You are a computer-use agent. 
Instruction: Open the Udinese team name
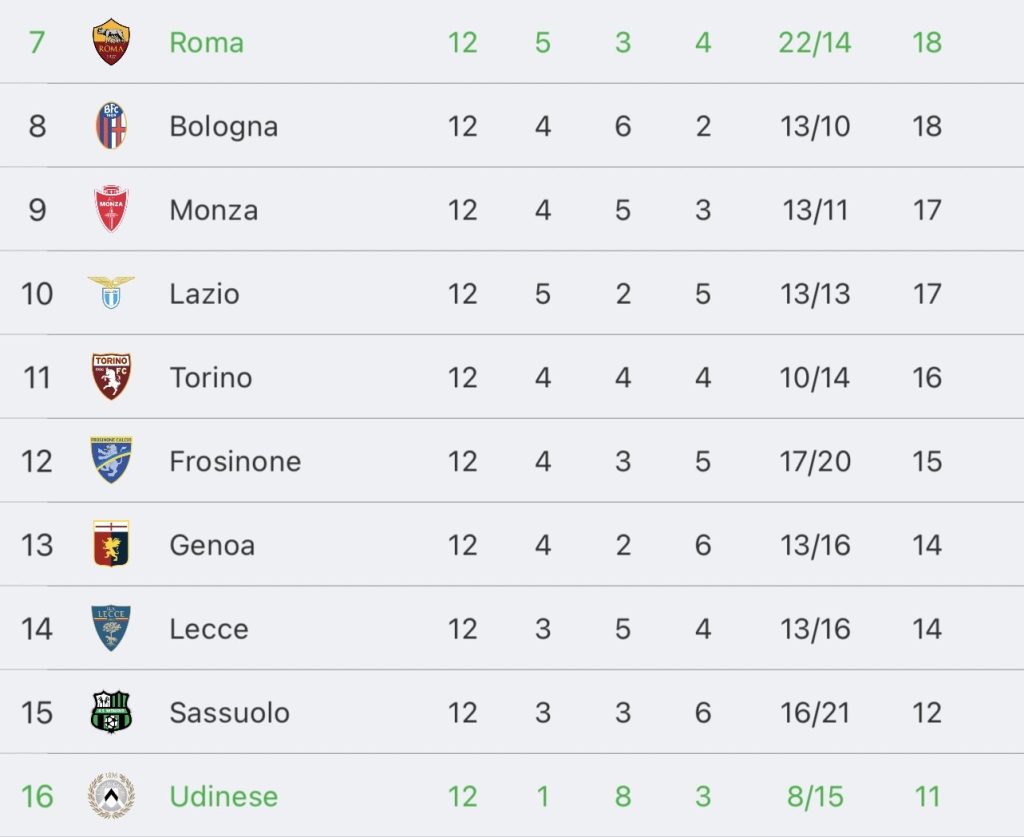pyautogui.click(x=223, y=797)
